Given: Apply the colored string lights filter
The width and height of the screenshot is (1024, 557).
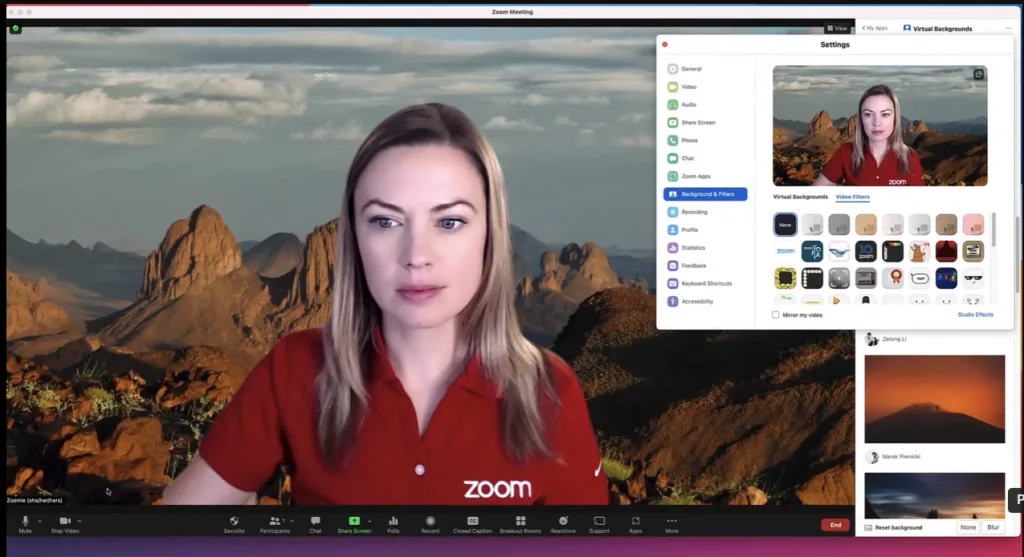Looking at the screenshot, I should pyautogui.click(x=946, y=278).
